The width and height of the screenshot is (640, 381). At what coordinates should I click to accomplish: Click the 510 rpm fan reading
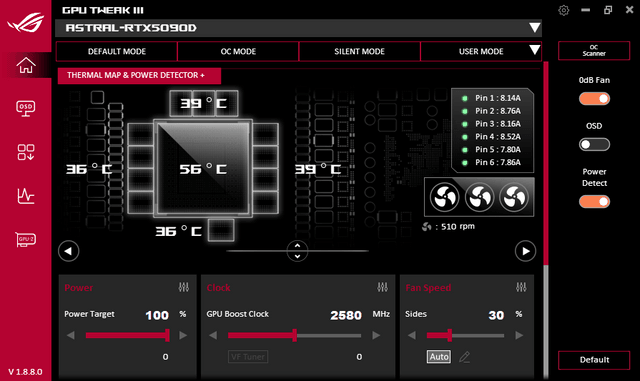click(x=458, y=227)
